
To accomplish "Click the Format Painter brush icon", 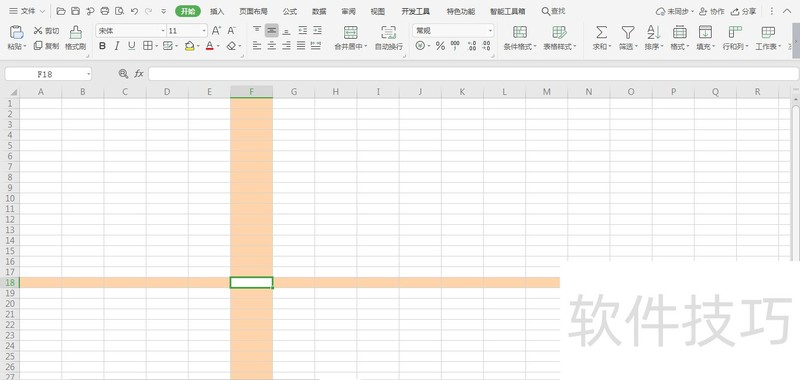I will (76, 32).
